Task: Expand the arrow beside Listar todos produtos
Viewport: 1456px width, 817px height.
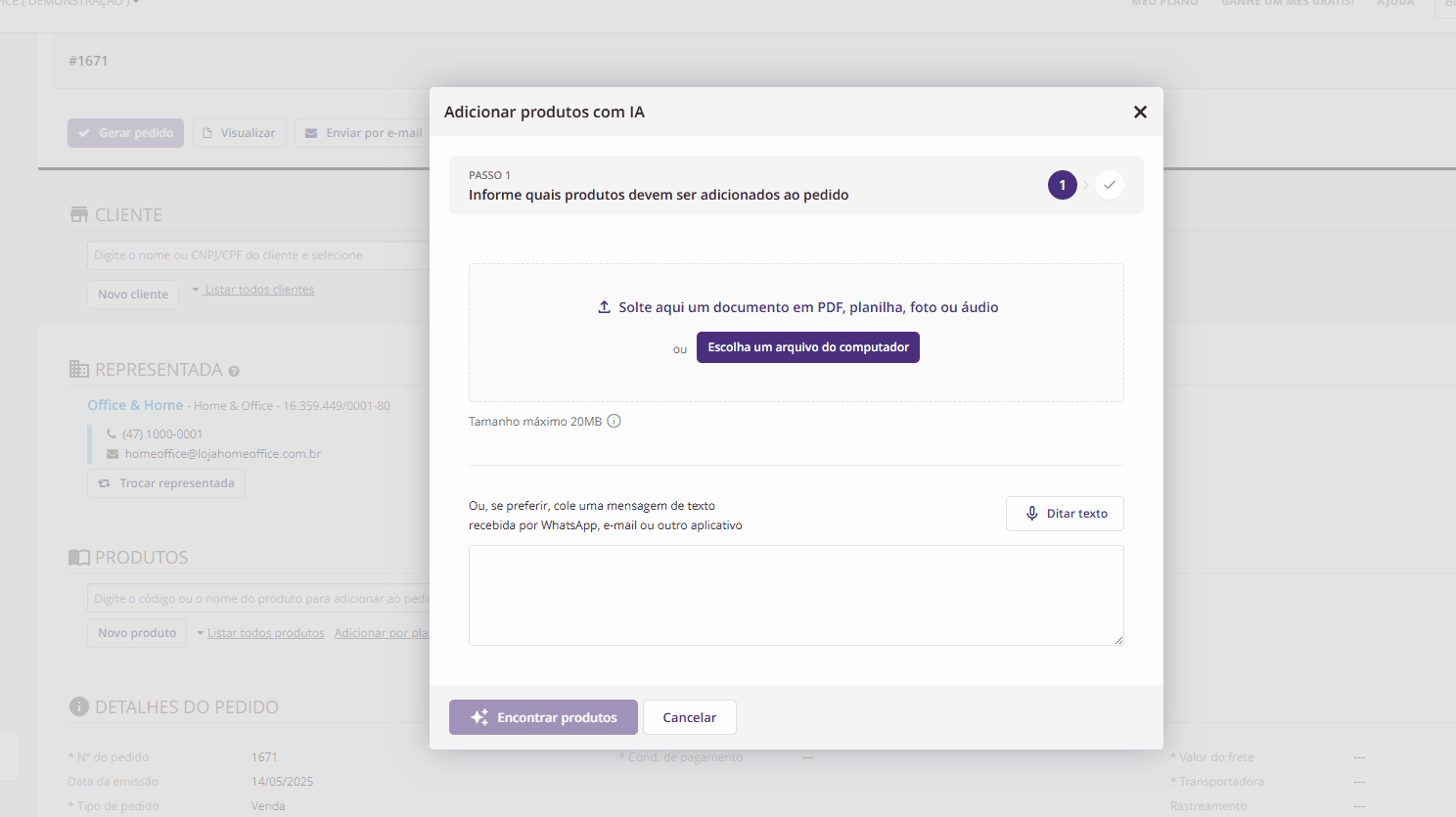Action: click(201, 633)
